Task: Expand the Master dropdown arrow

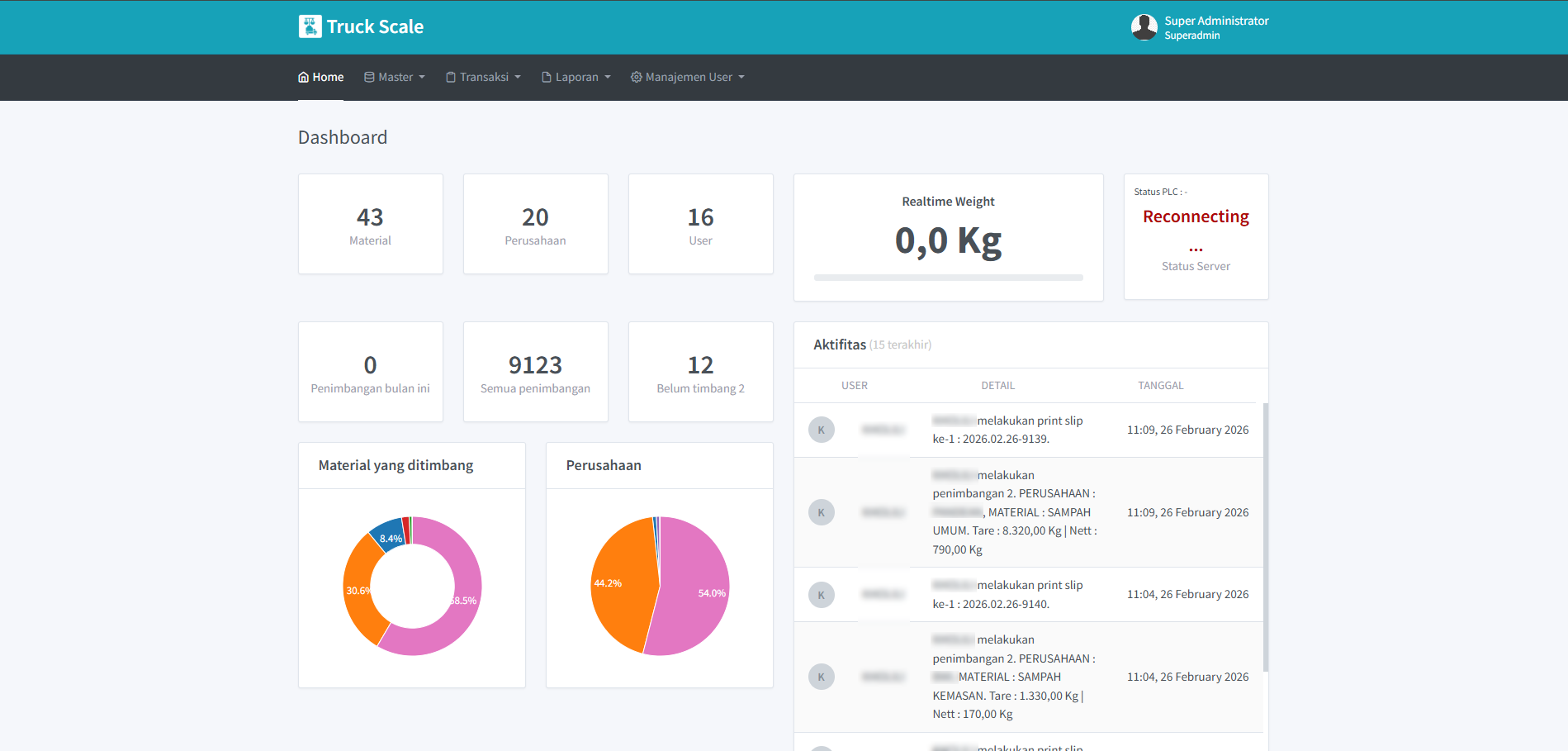Action: [422, 77]
